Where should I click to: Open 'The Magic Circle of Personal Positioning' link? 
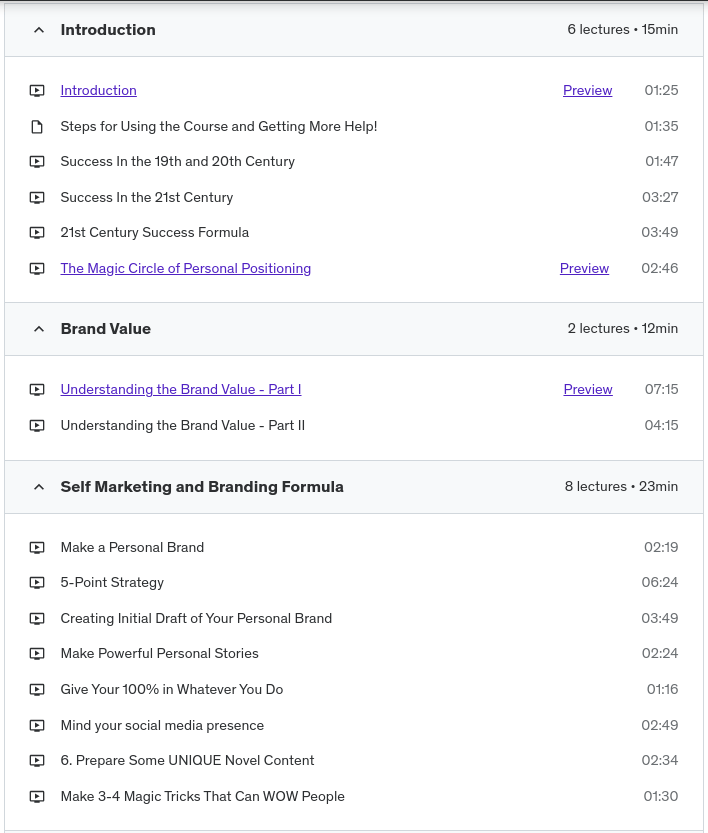click(185, 269)
